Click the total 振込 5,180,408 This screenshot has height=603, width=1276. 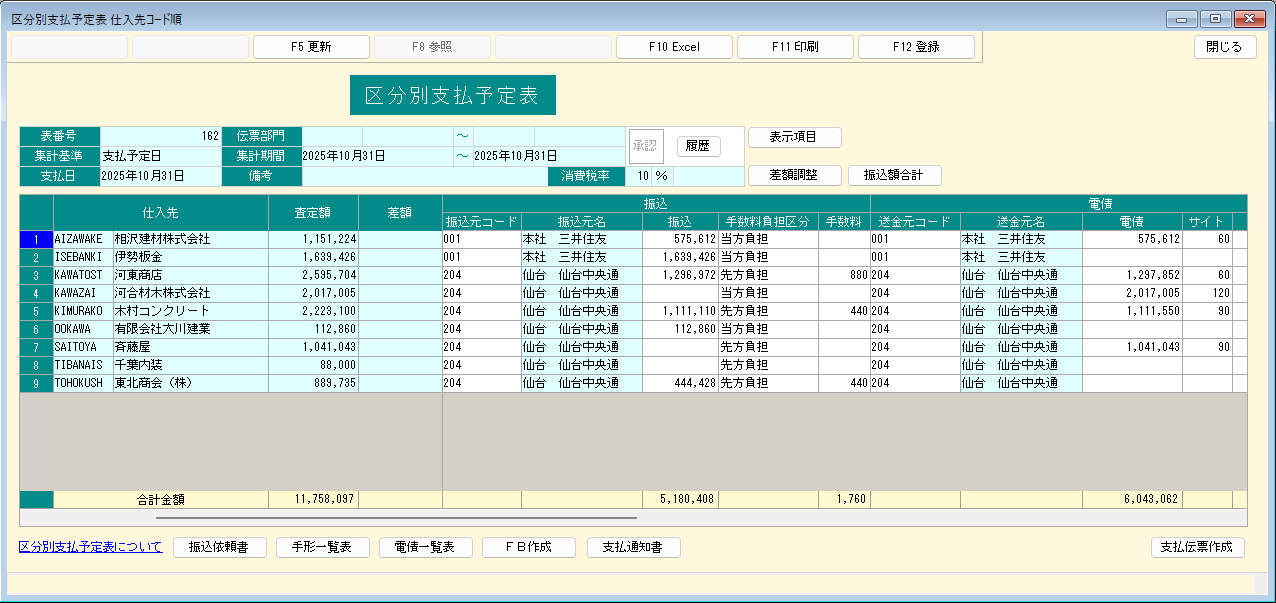680,499
